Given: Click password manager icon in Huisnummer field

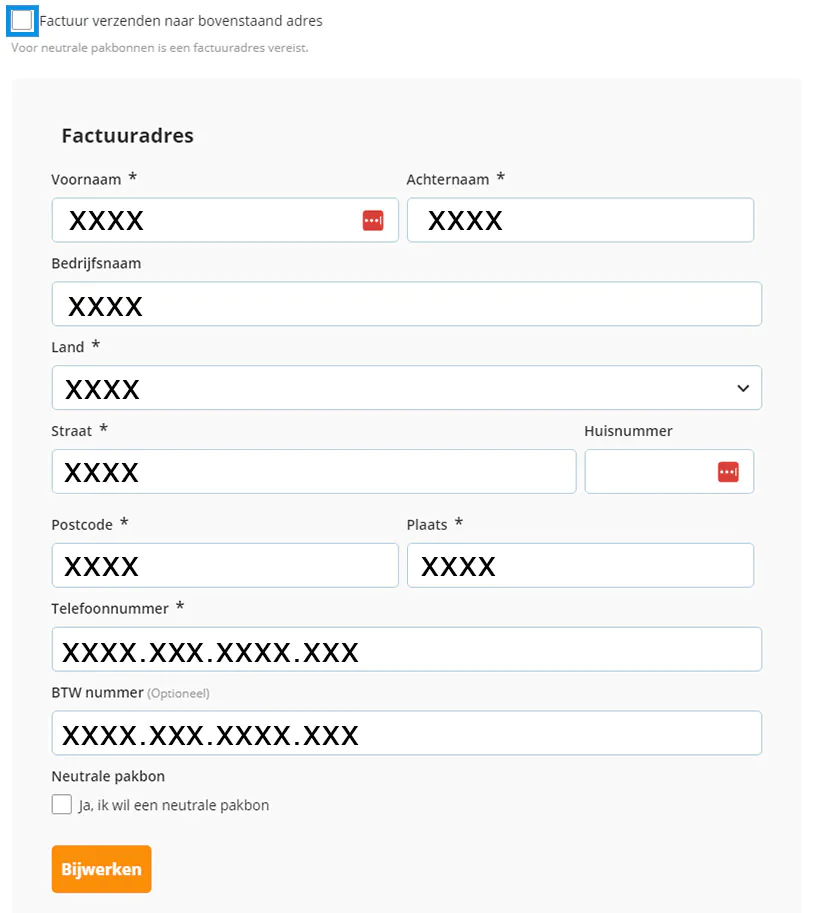Looking at the screenshot, I should point(728,471).
